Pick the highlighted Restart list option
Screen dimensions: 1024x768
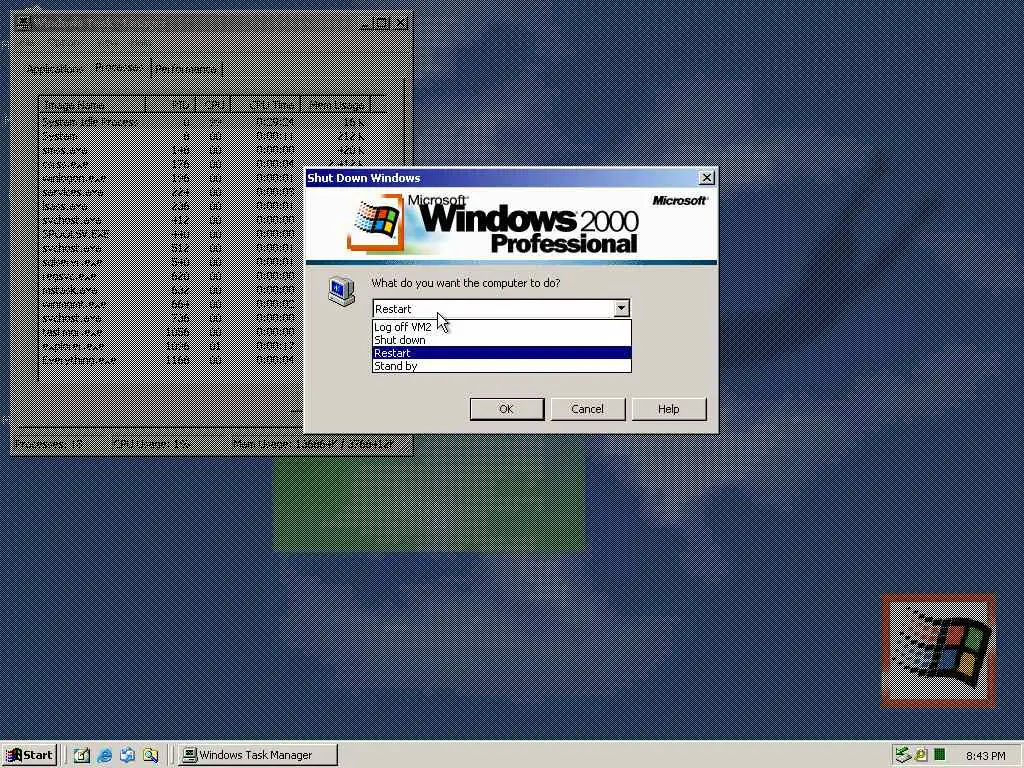point(502,353)
